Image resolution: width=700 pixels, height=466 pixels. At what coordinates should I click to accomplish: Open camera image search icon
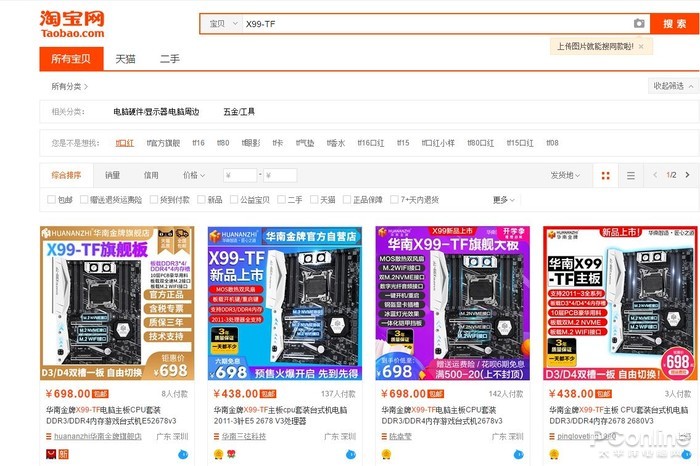639,24
